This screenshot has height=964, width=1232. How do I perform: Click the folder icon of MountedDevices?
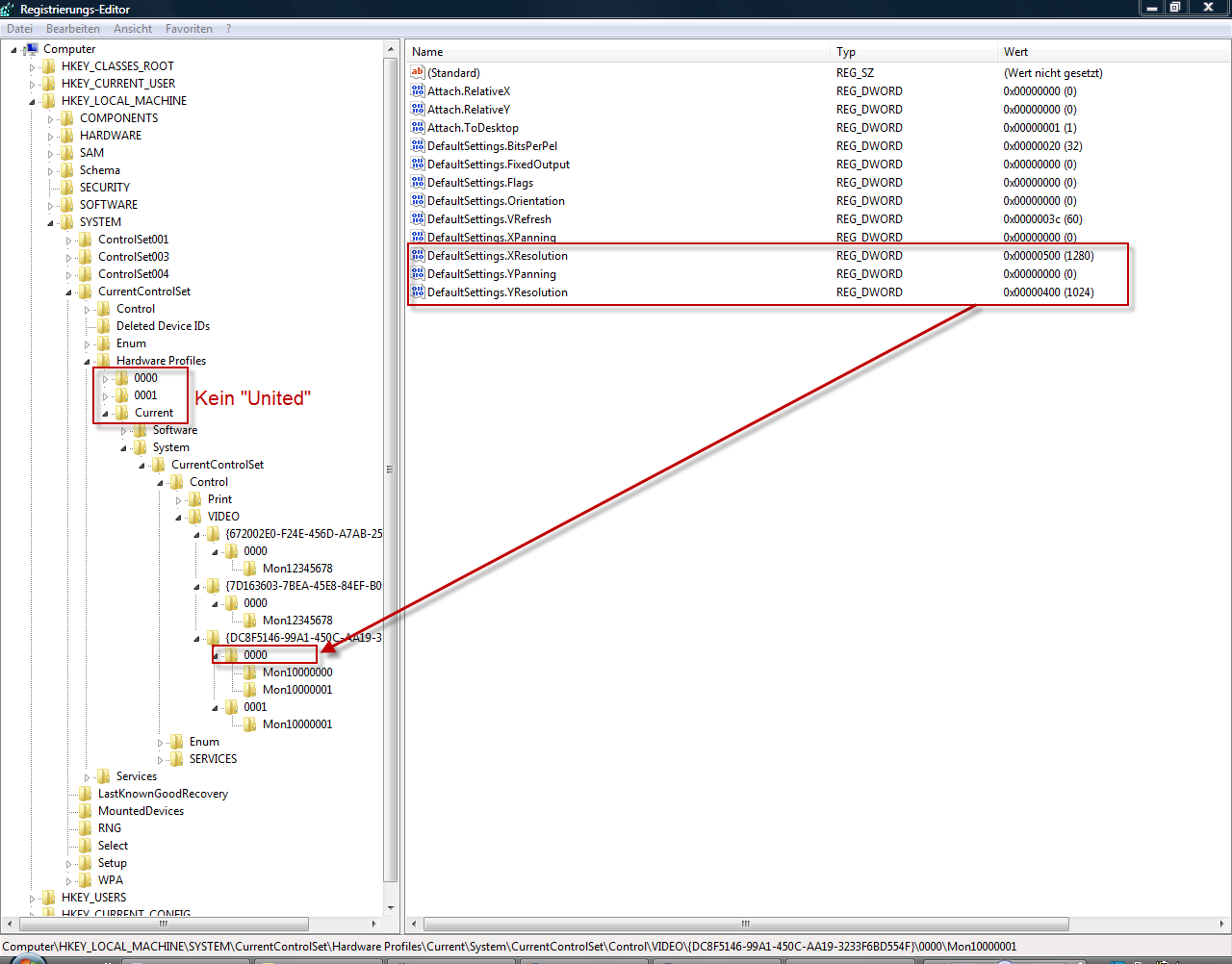pos(86,811)
